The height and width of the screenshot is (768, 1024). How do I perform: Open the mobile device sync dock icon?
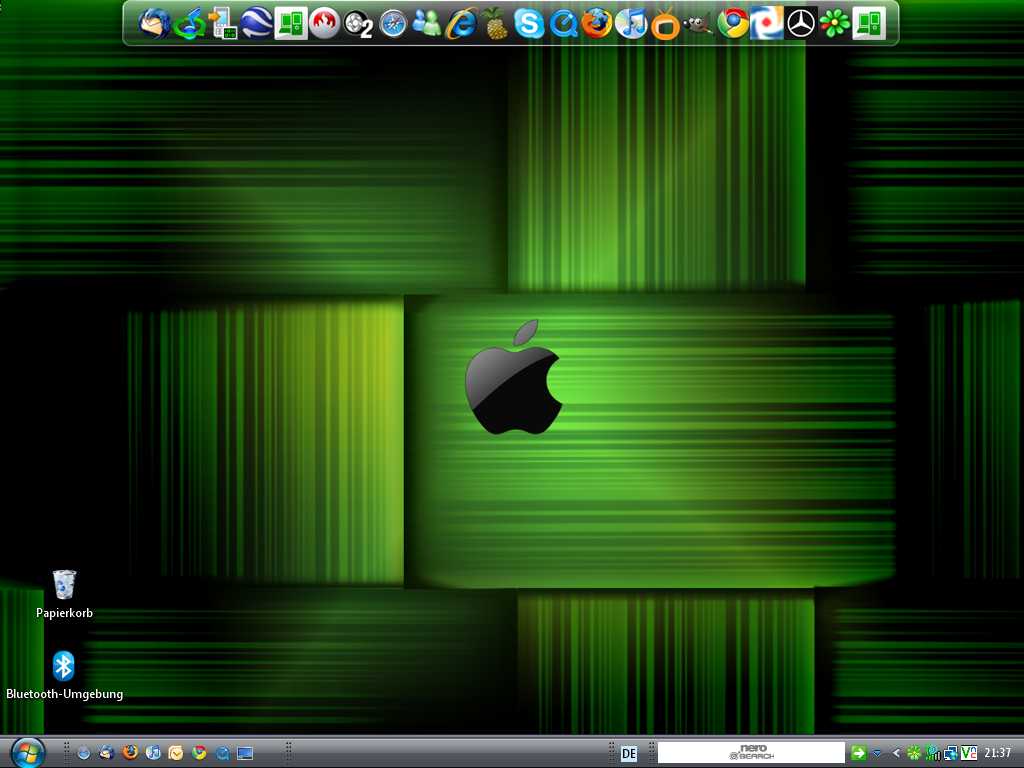tap(223, 24)
